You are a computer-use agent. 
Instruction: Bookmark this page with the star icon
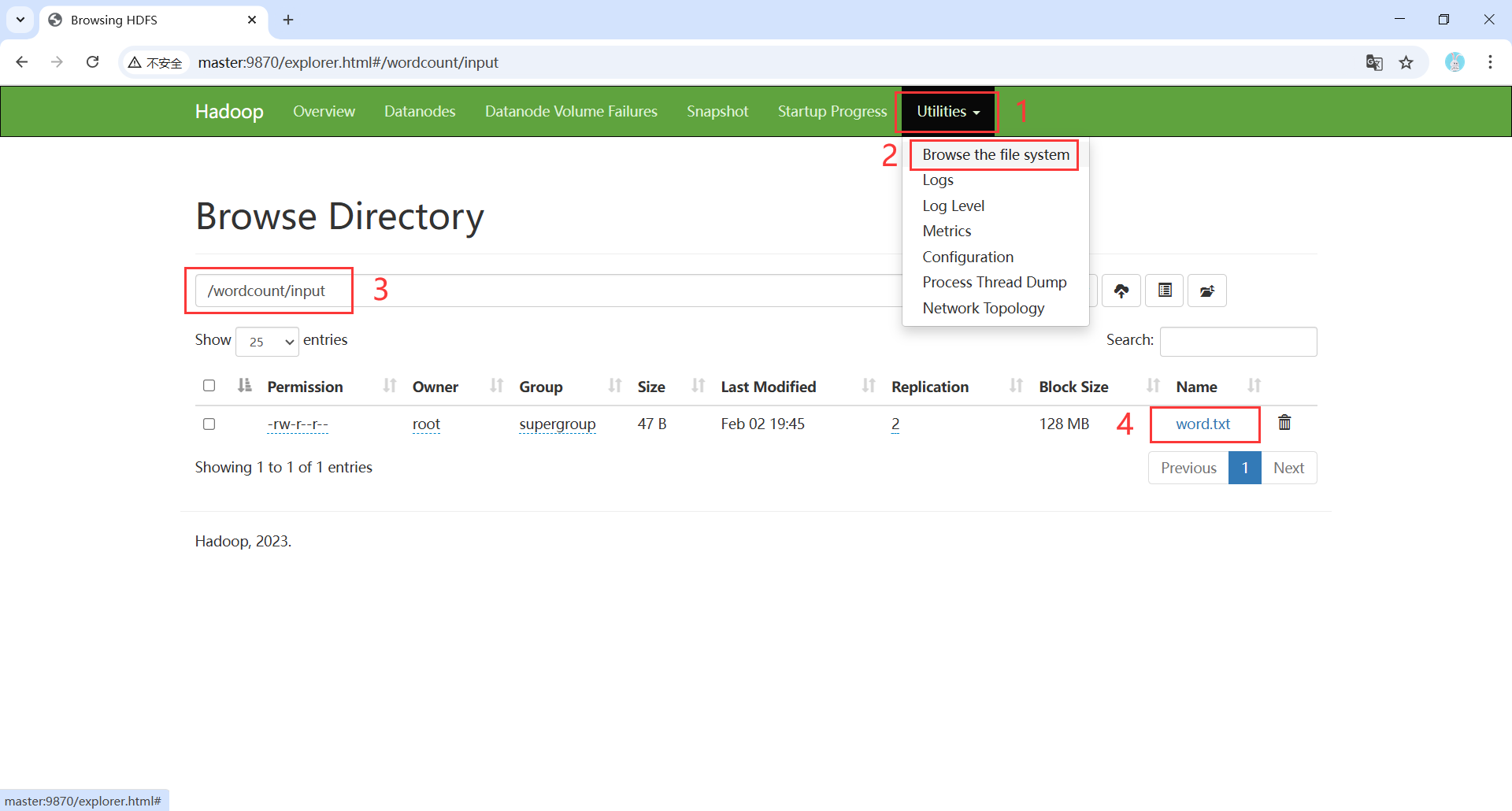click(x=1406, y=62)
